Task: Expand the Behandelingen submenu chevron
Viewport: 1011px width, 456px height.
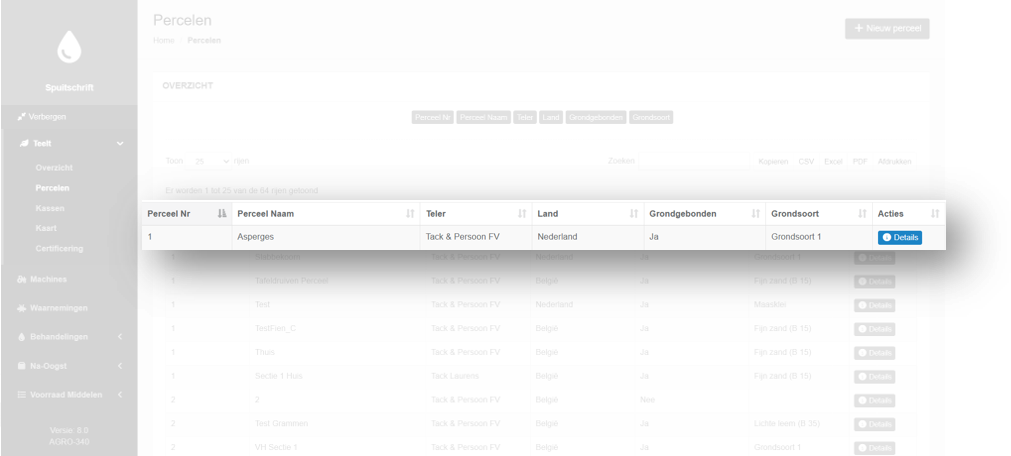Action: 120,337
